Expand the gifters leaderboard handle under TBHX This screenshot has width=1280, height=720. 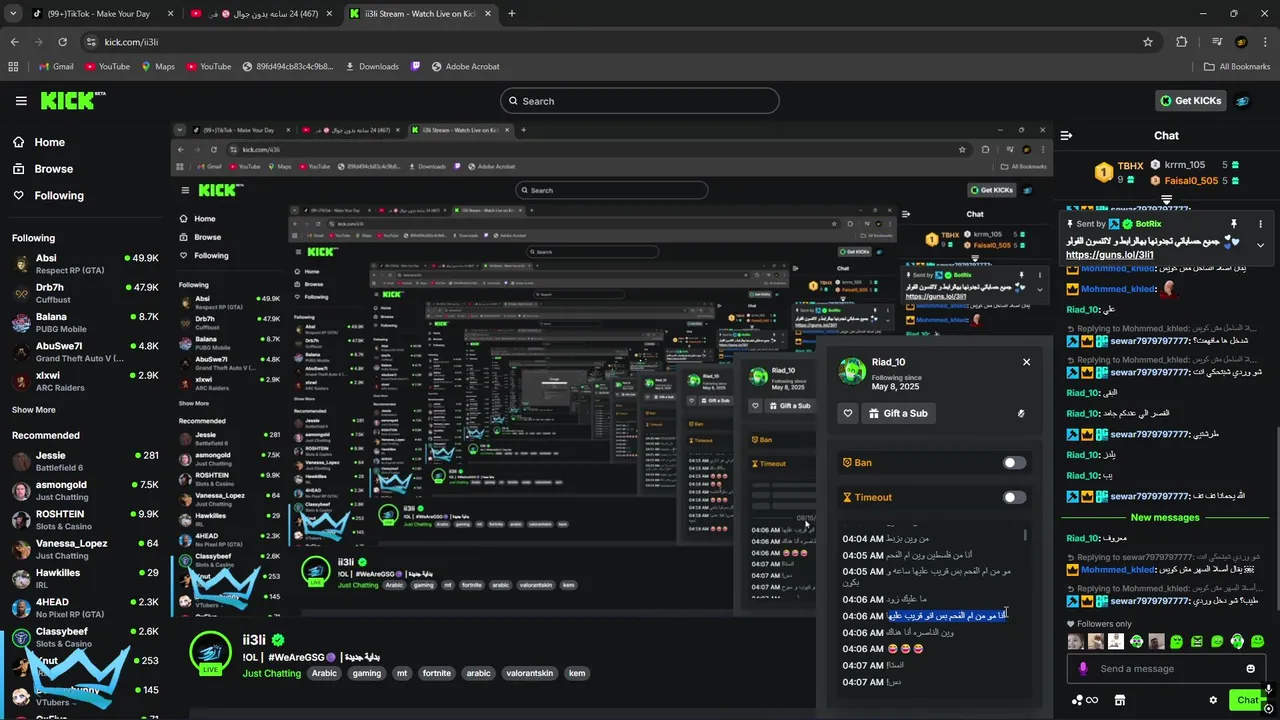(x=1166, y=200)
